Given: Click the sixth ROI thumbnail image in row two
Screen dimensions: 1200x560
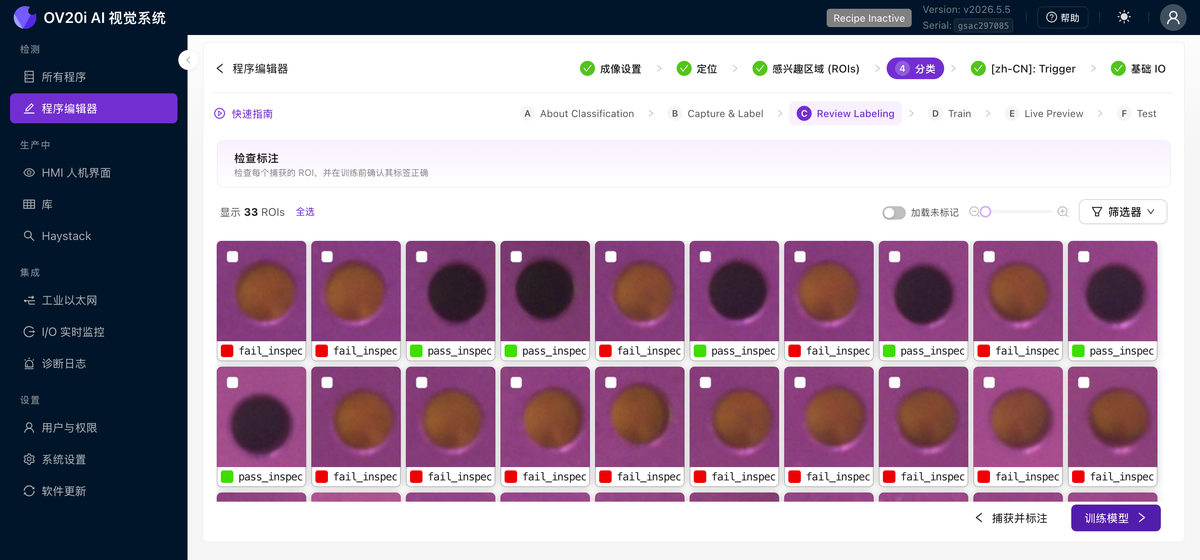Looking at the screenshot, I should click(x=734, y=417).
